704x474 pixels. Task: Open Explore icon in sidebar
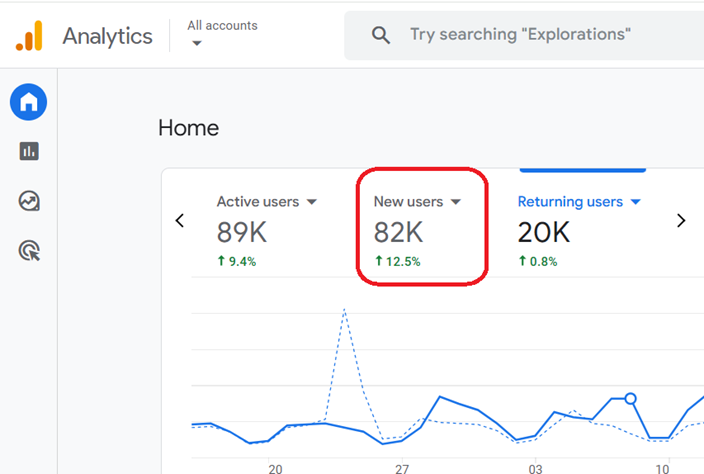click(29, 201)
